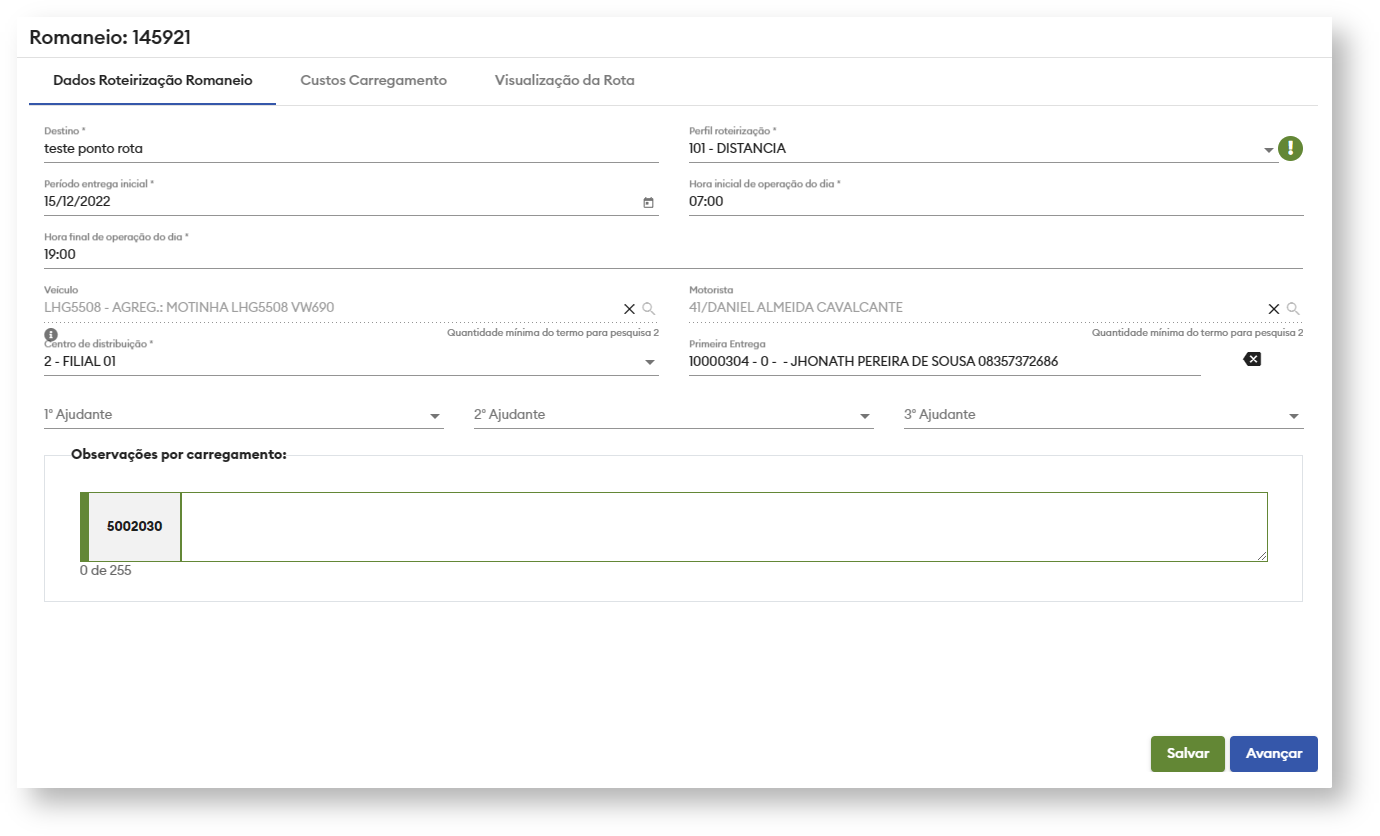The image size is (1380, 836).
Task: Click the search magnifier in the Veículo field
Action: pyautogui.click(x=649, y=309)
